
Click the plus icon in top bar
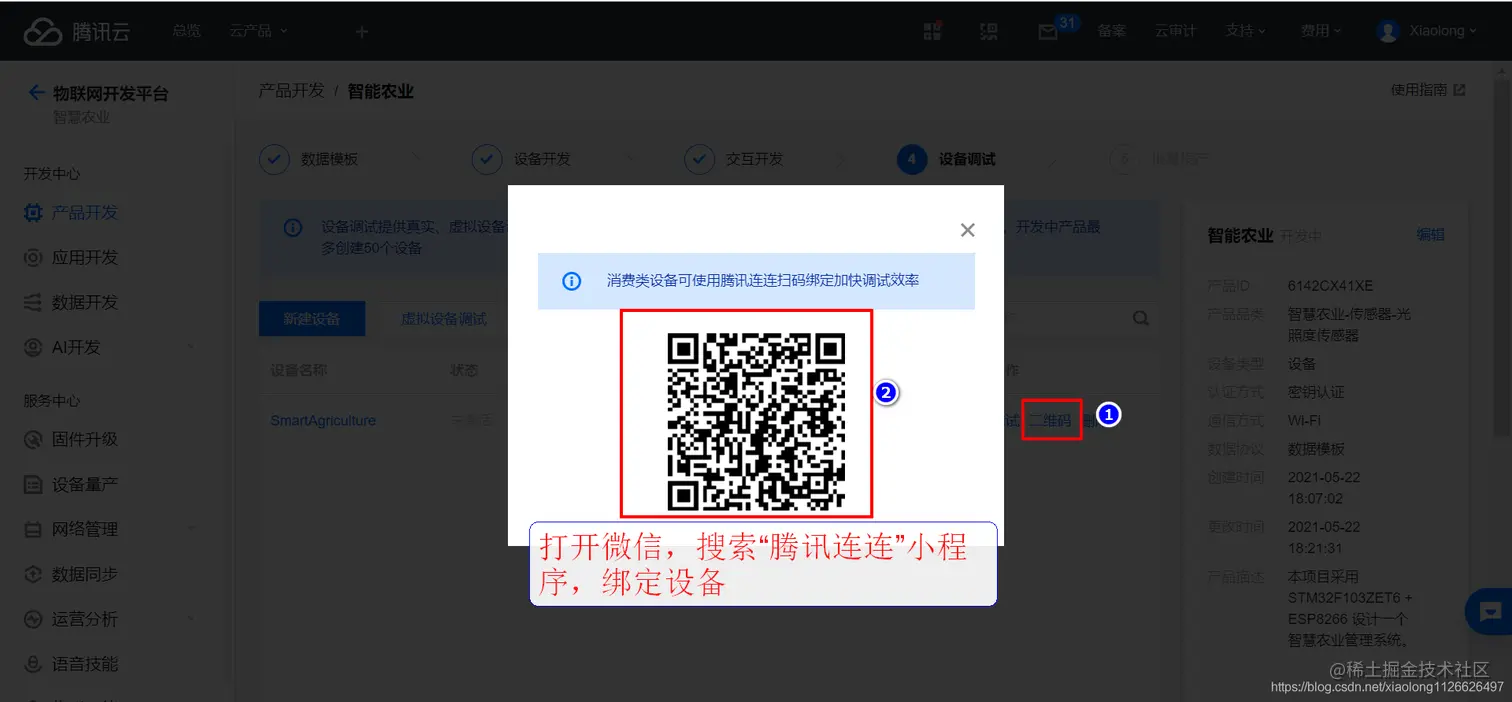coord(362,32)
